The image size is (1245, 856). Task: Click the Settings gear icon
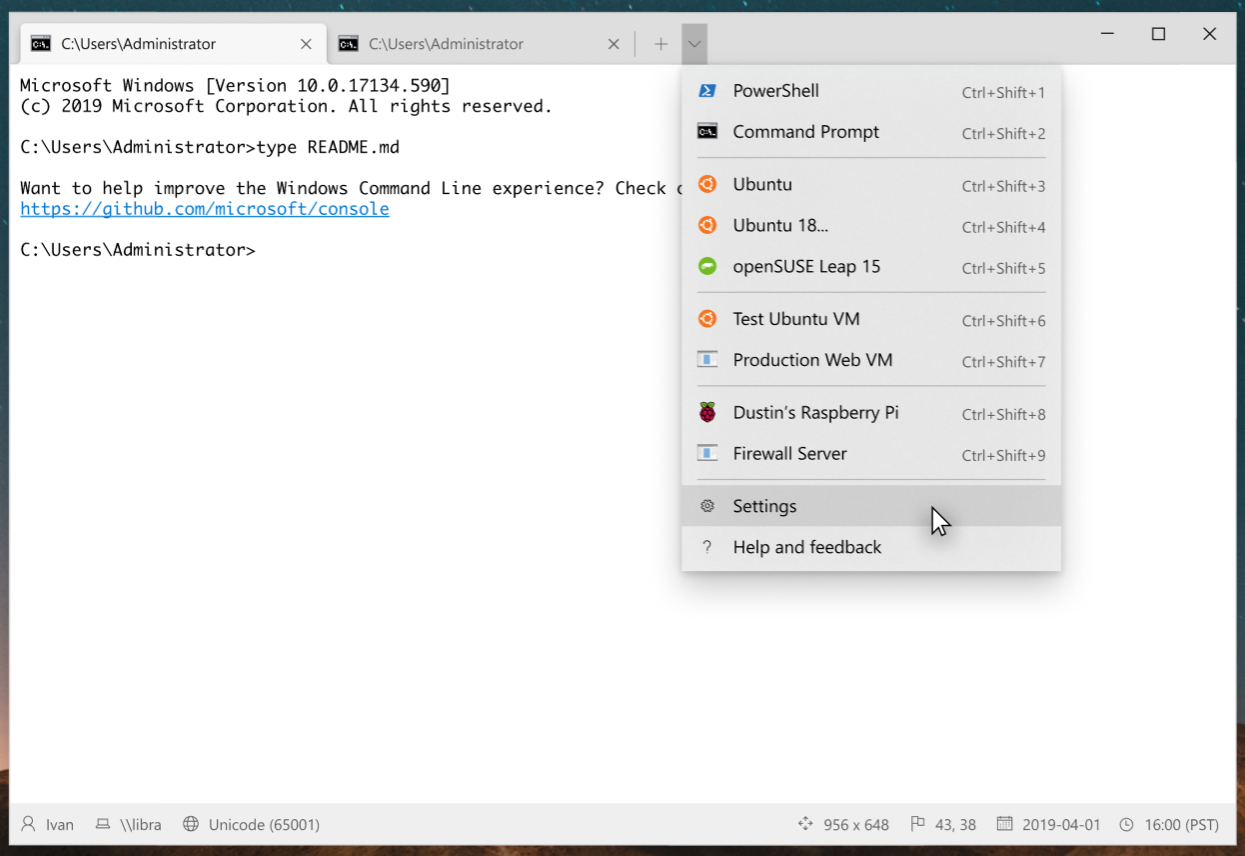(707, 506)
